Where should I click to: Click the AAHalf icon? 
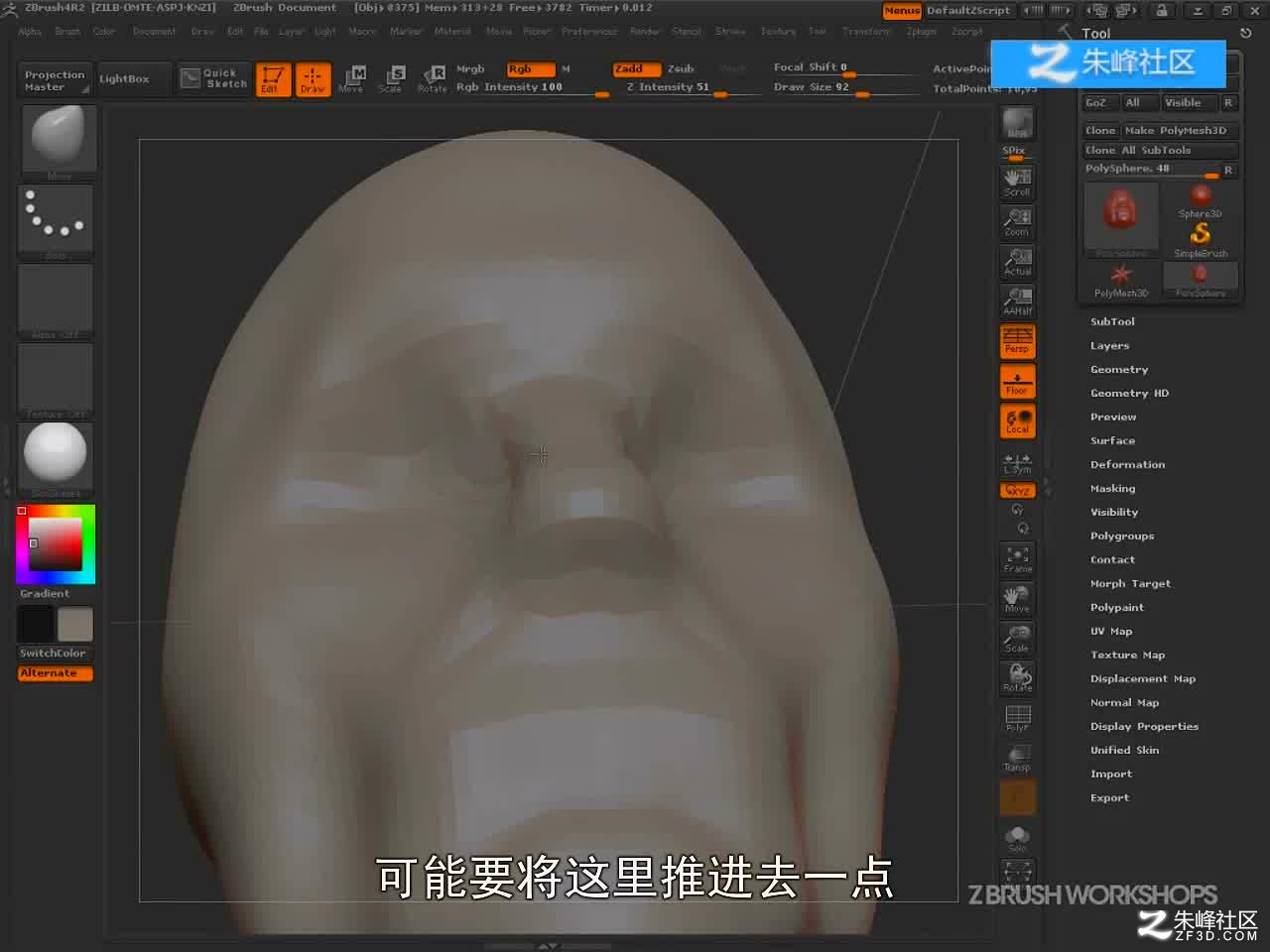tap(1017, 301)
